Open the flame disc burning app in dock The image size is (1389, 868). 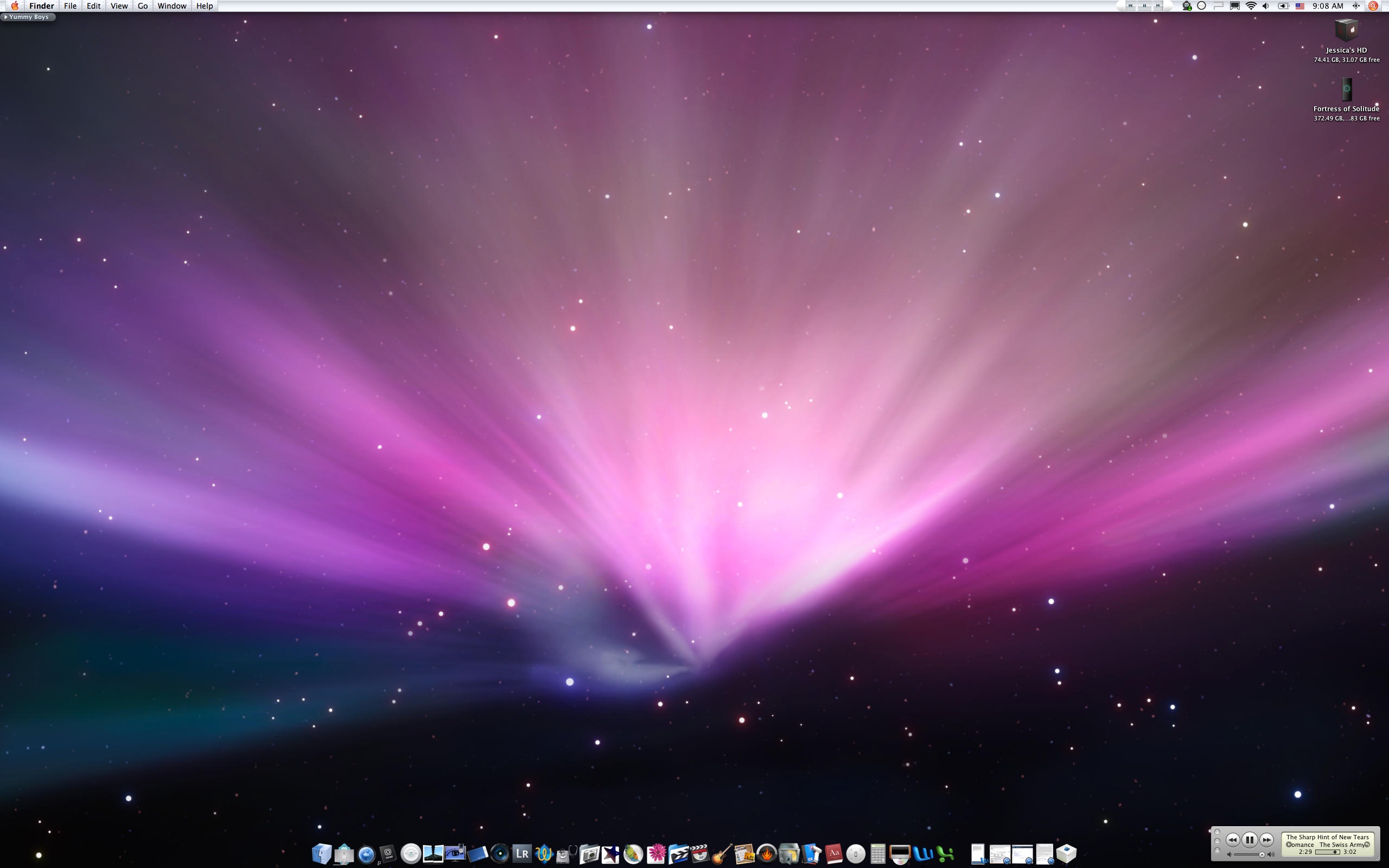point(767,854)
